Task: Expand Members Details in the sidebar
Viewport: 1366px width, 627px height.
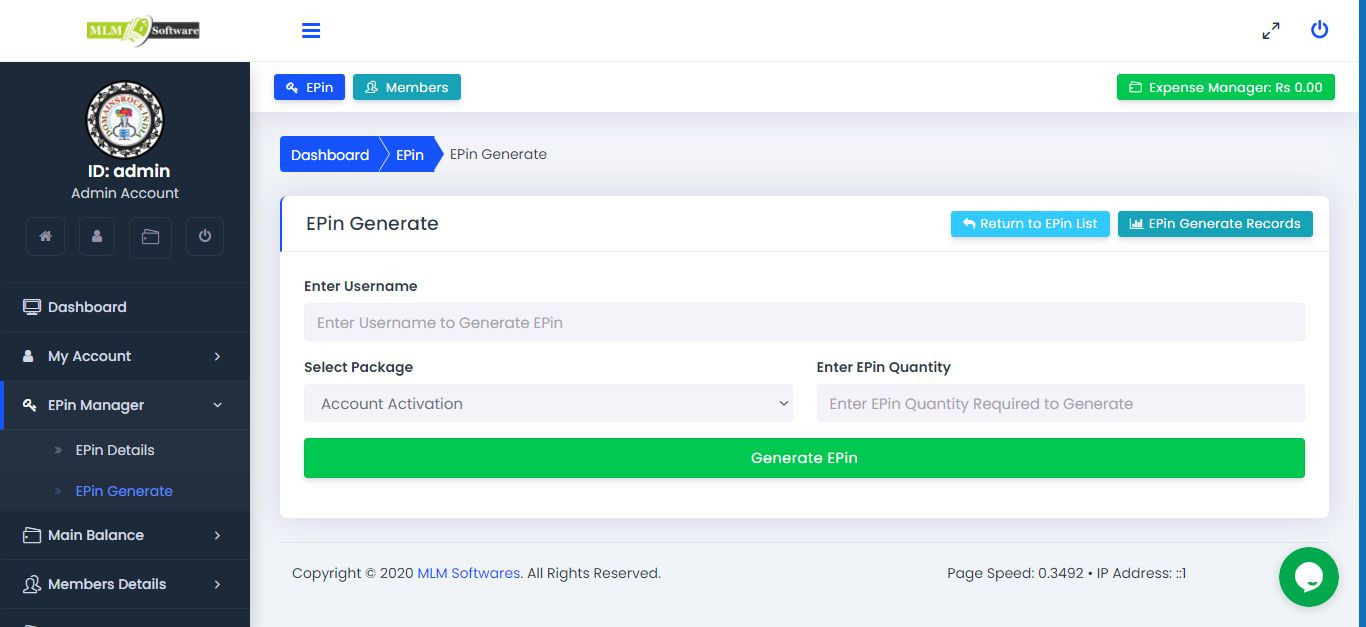Action: (124, 584)
